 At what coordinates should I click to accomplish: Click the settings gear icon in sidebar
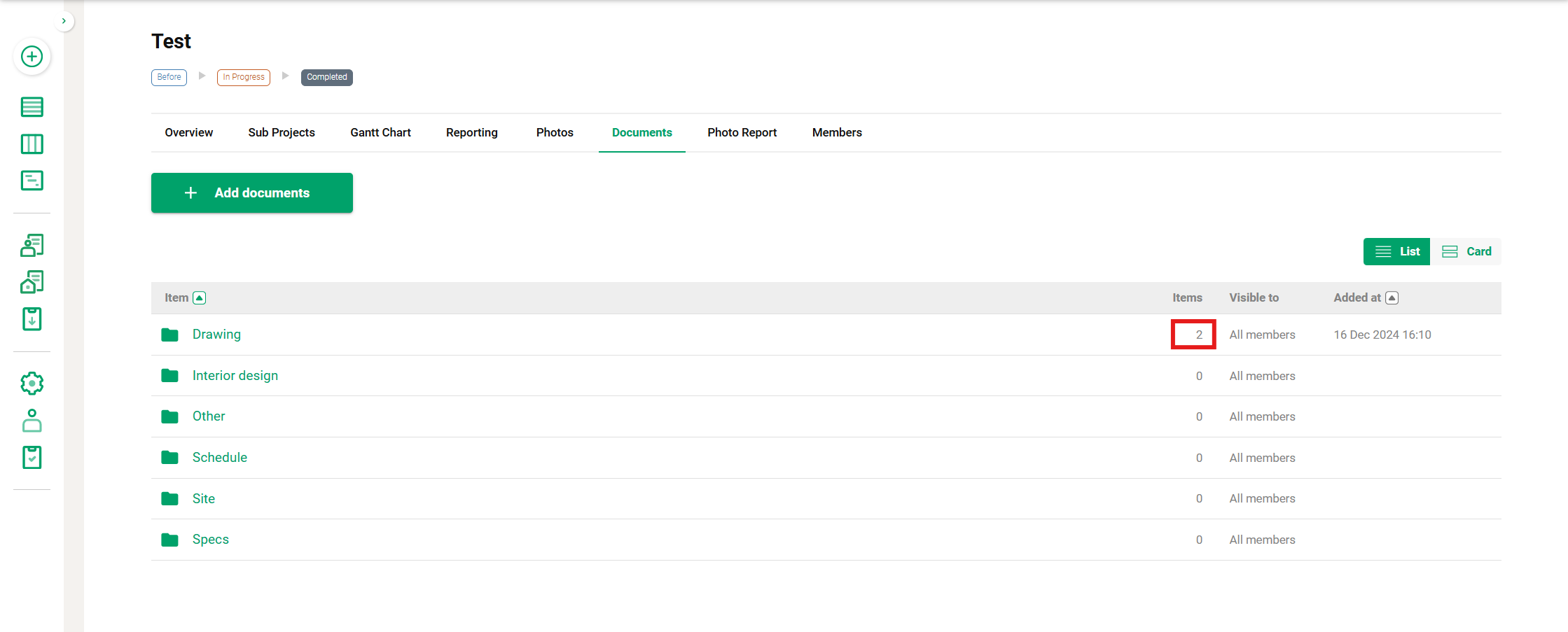(32, 384)
